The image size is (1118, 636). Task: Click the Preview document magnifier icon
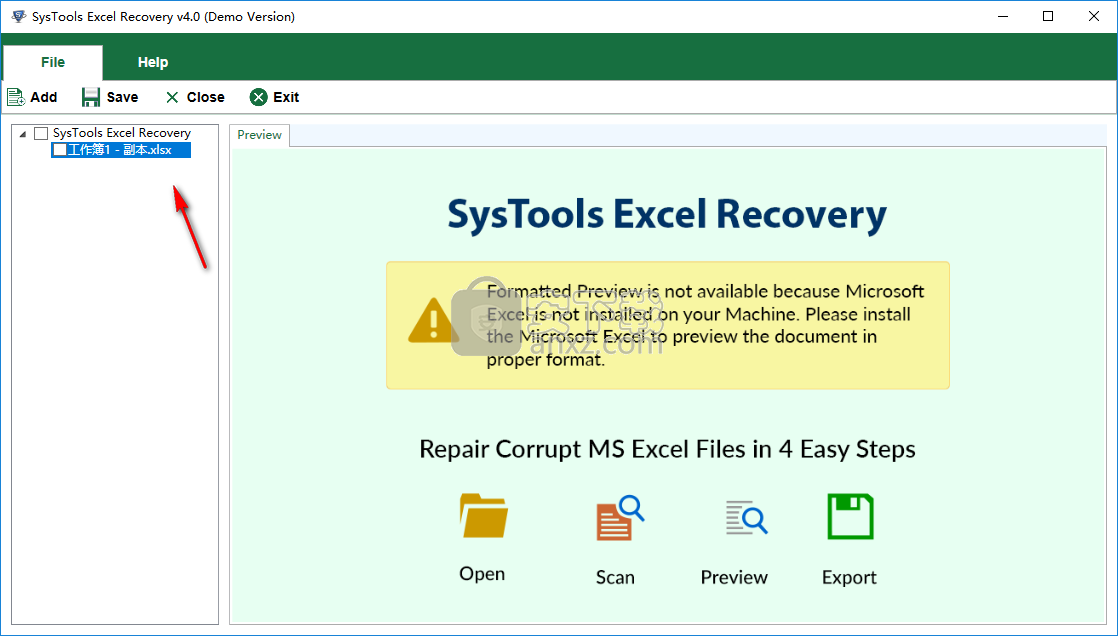click(747, 518)
